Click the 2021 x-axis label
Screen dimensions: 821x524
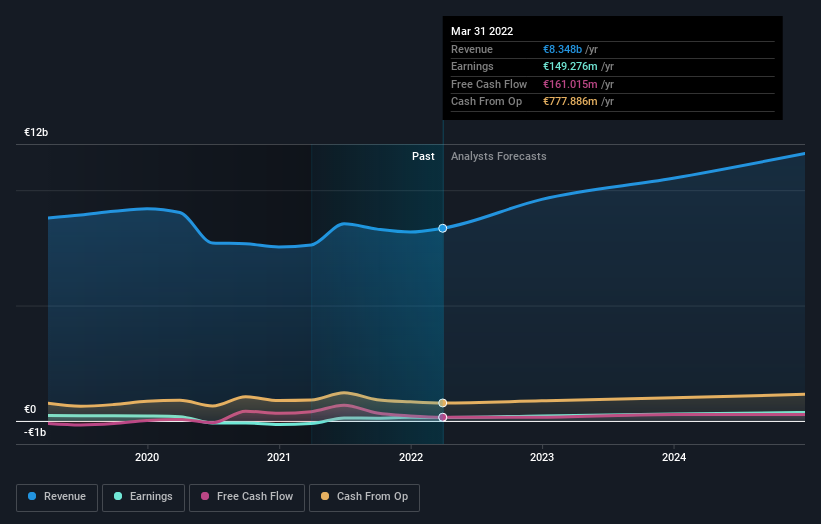(279, 457)
